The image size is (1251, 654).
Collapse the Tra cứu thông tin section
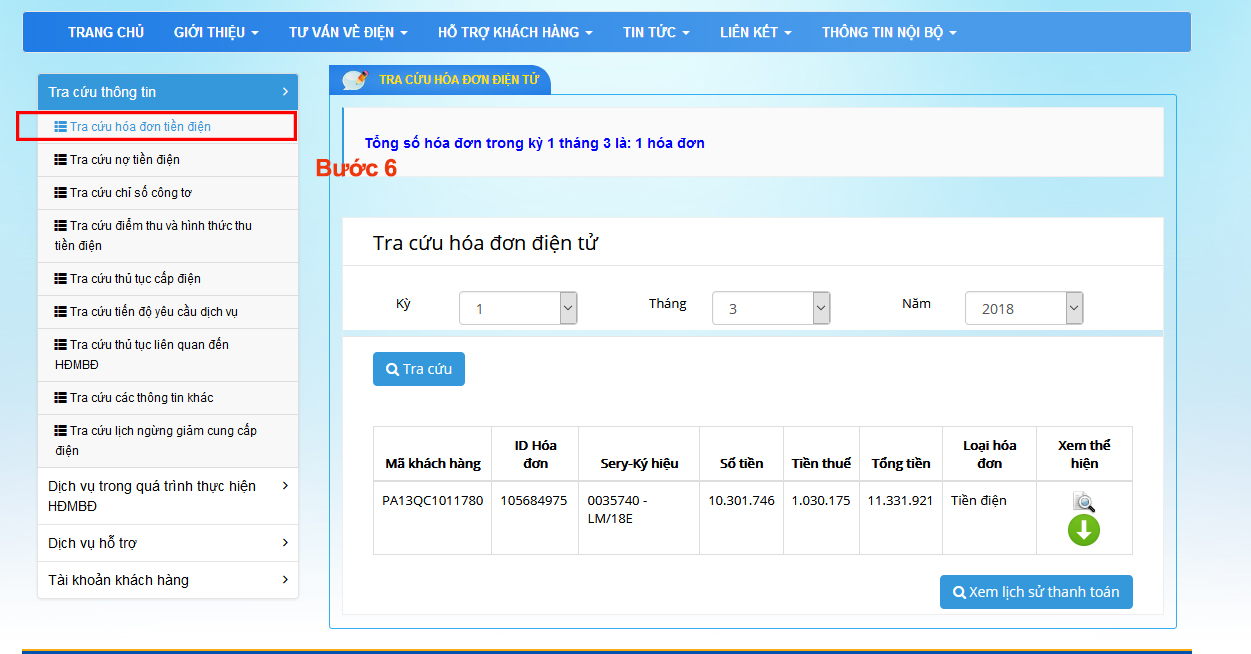tap(167, 92)
